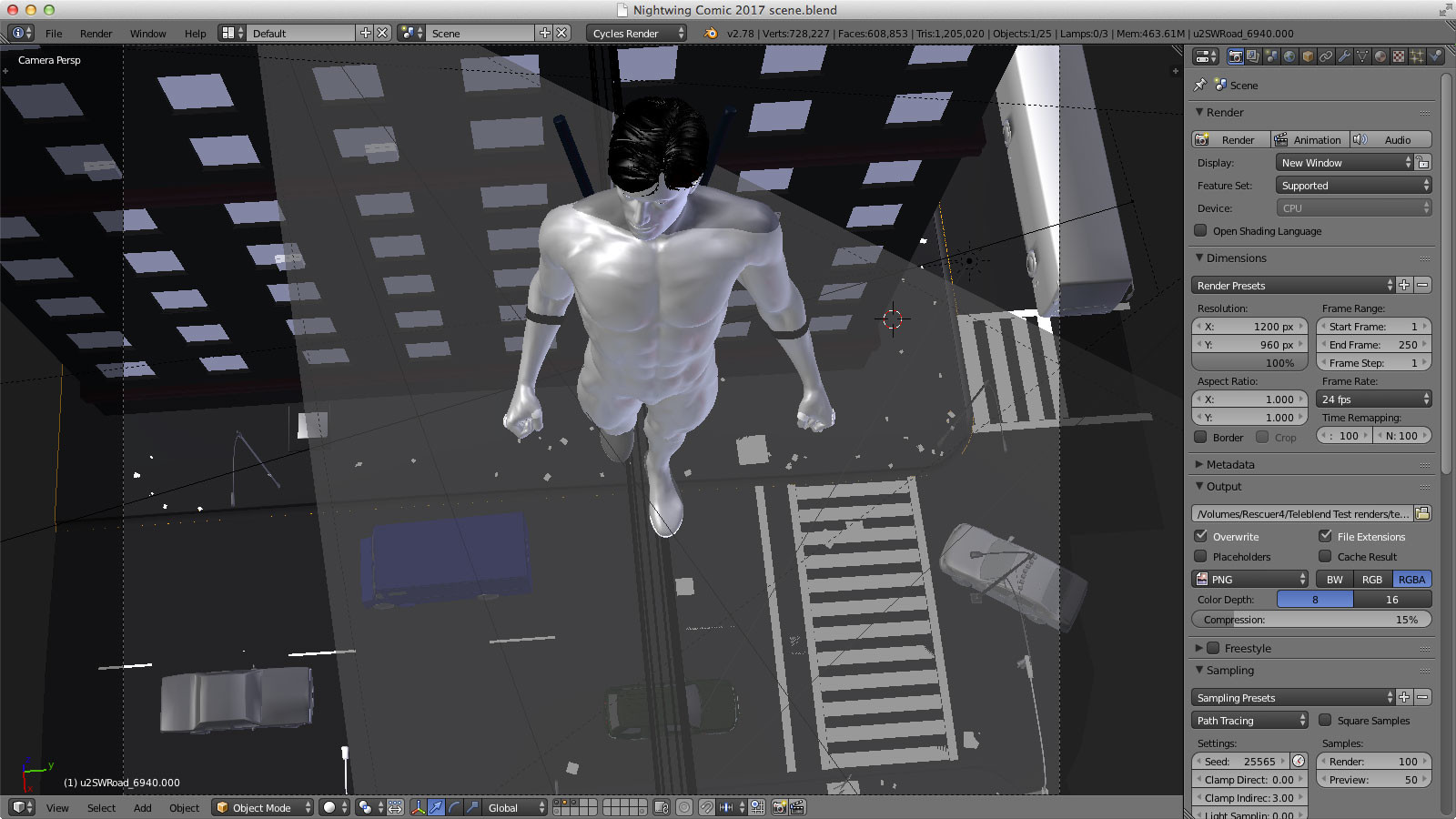Open the Physics properties tab icon
Viewport: 1456px width, 819px height.
[x=1435, y=56]
